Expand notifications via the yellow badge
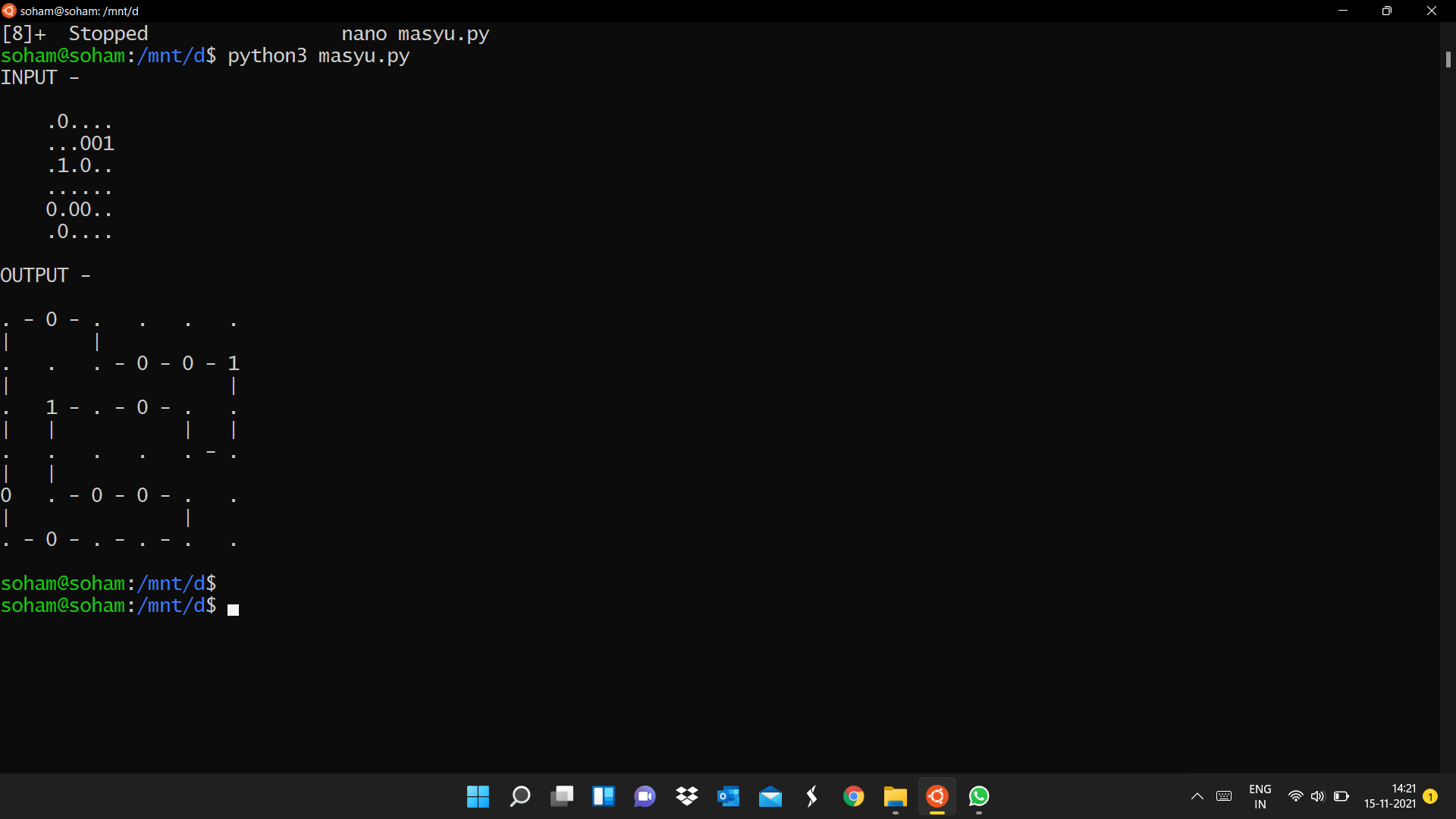This screenshot has width=1456, height=819. (x=1431, y=796)
